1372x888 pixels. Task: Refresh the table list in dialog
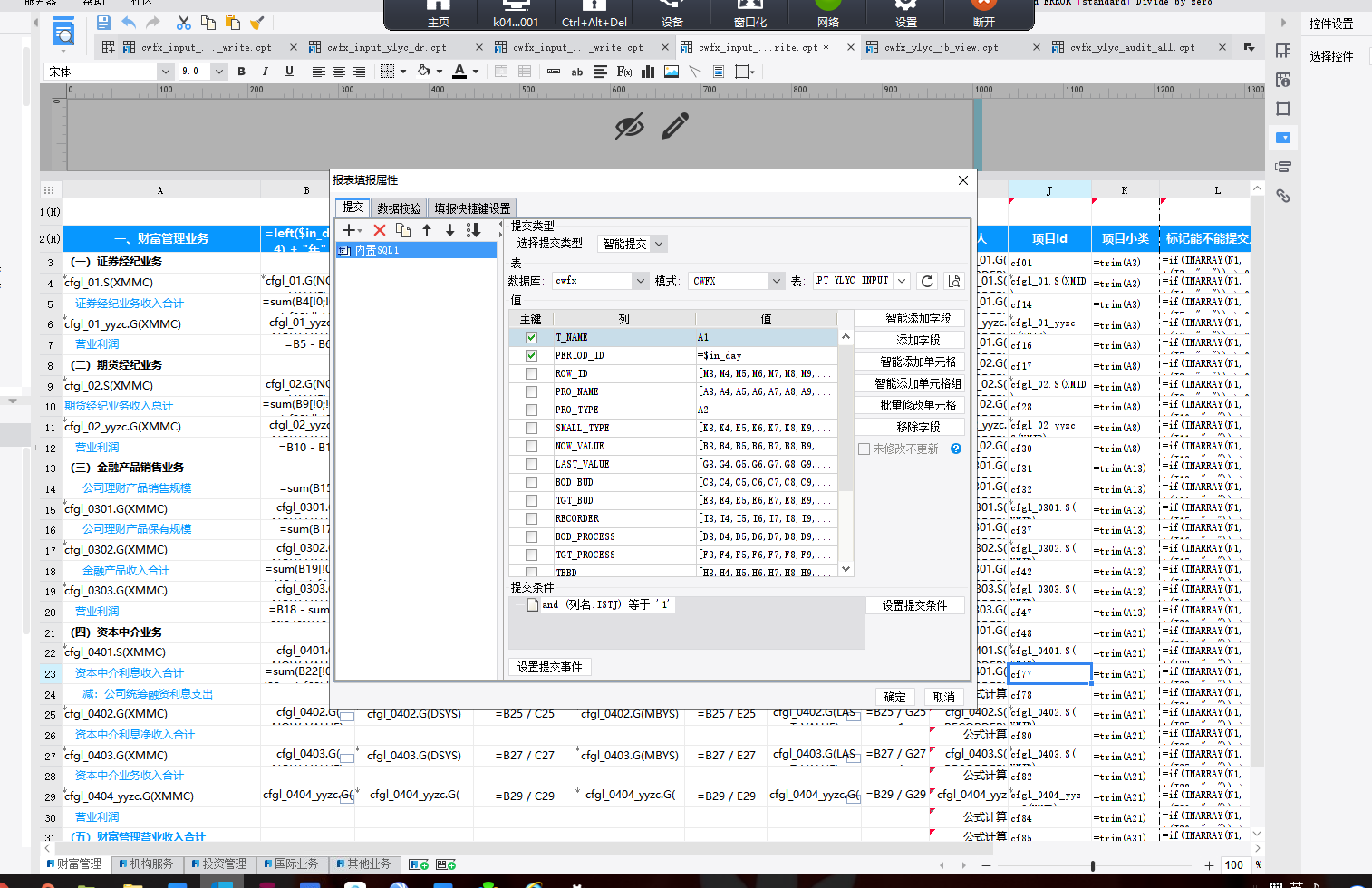coord(927,281)
